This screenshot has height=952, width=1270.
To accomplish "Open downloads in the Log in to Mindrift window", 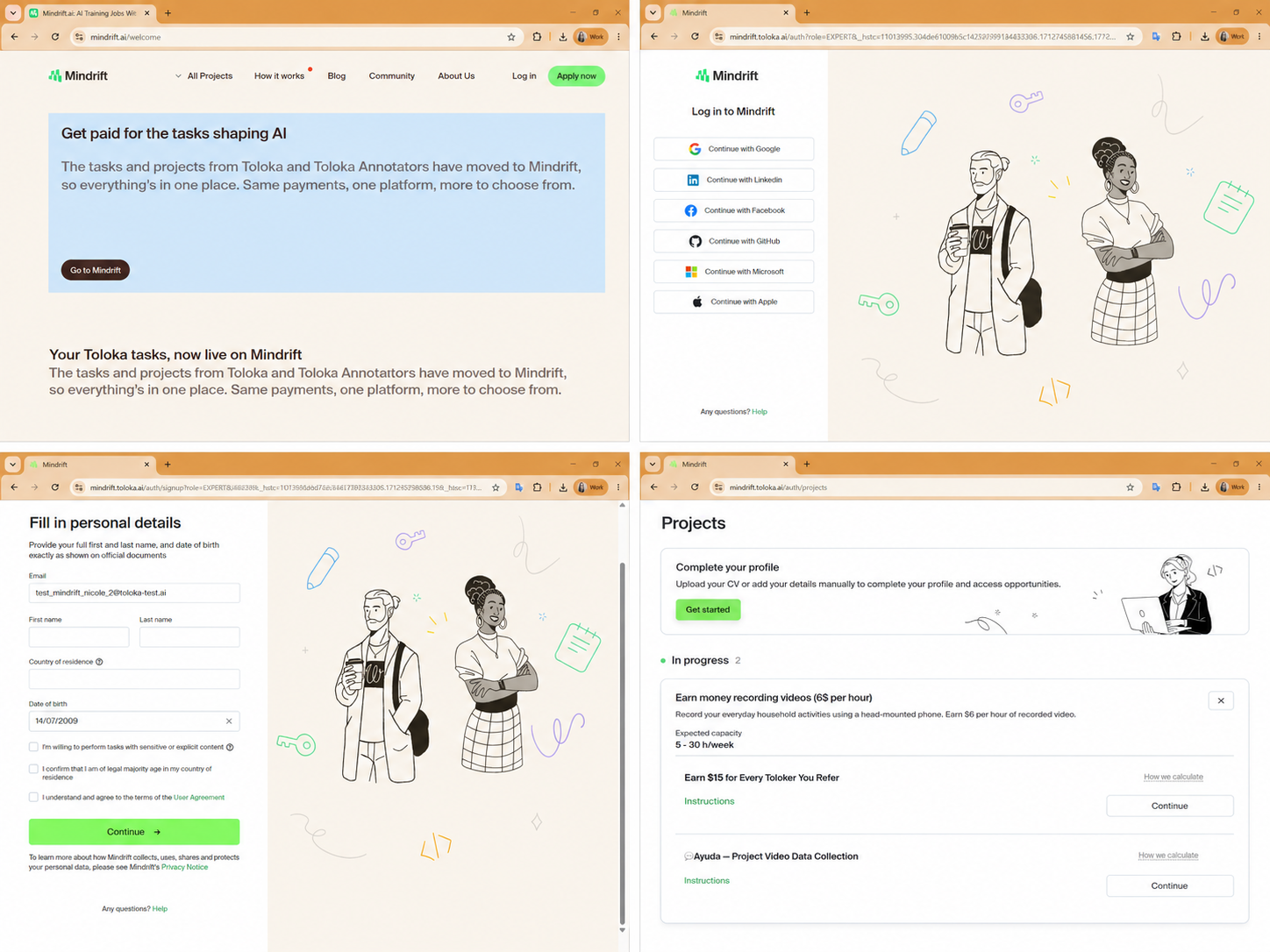I will tap(1204, 37).
